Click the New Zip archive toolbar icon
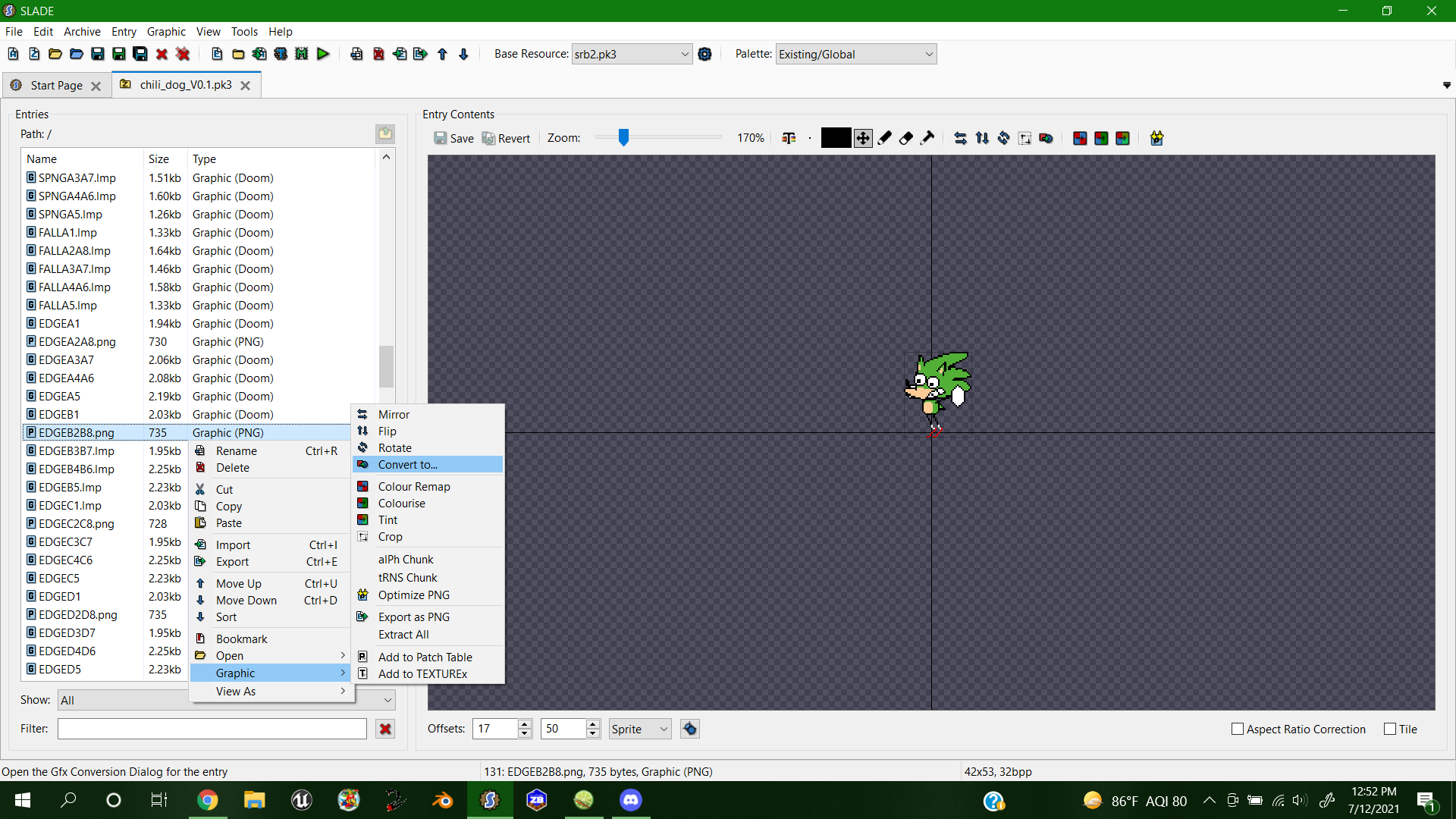This screenshot has width=1456, height=819. tap(34, 54)
